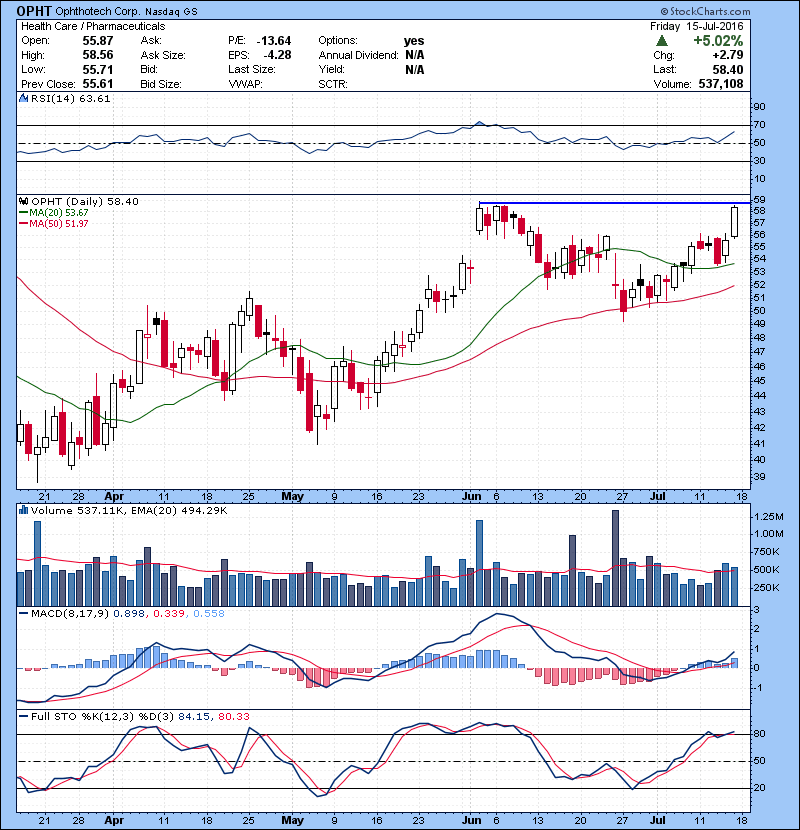Click the blue resistance line near 59

pyautogui.click(x=614, y=203)
